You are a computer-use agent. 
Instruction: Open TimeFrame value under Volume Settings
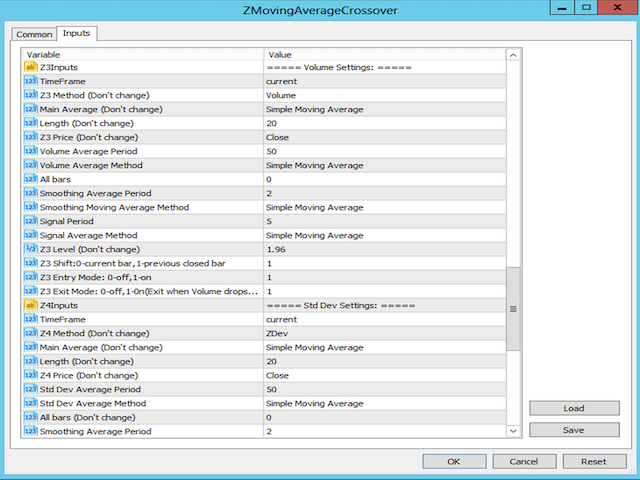[385, 81]
